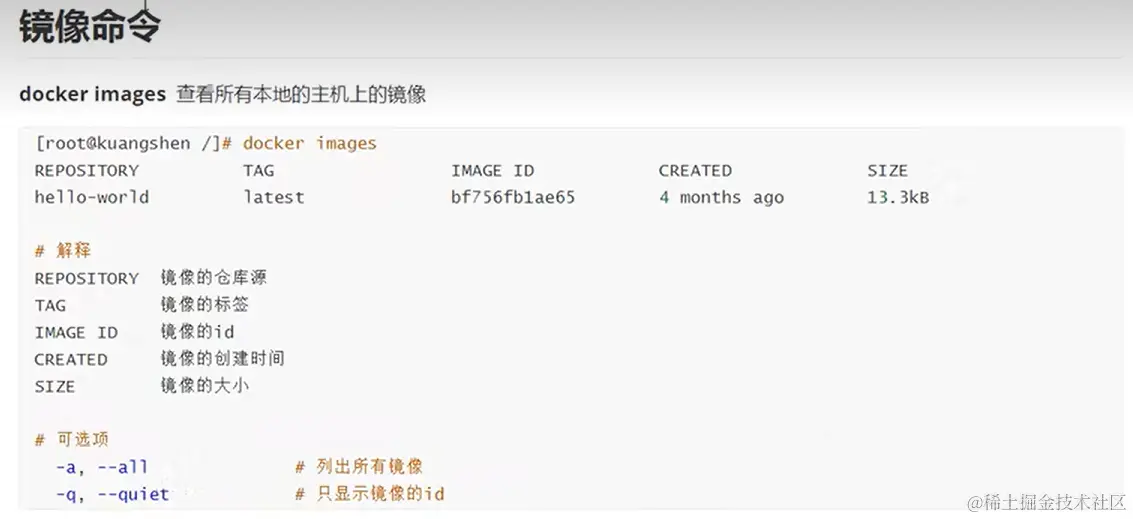Viewport: 1133px width, 519px height.
Task: Click the TAG column header in output table
Action: pyautogui.click(x=259, y=171)
